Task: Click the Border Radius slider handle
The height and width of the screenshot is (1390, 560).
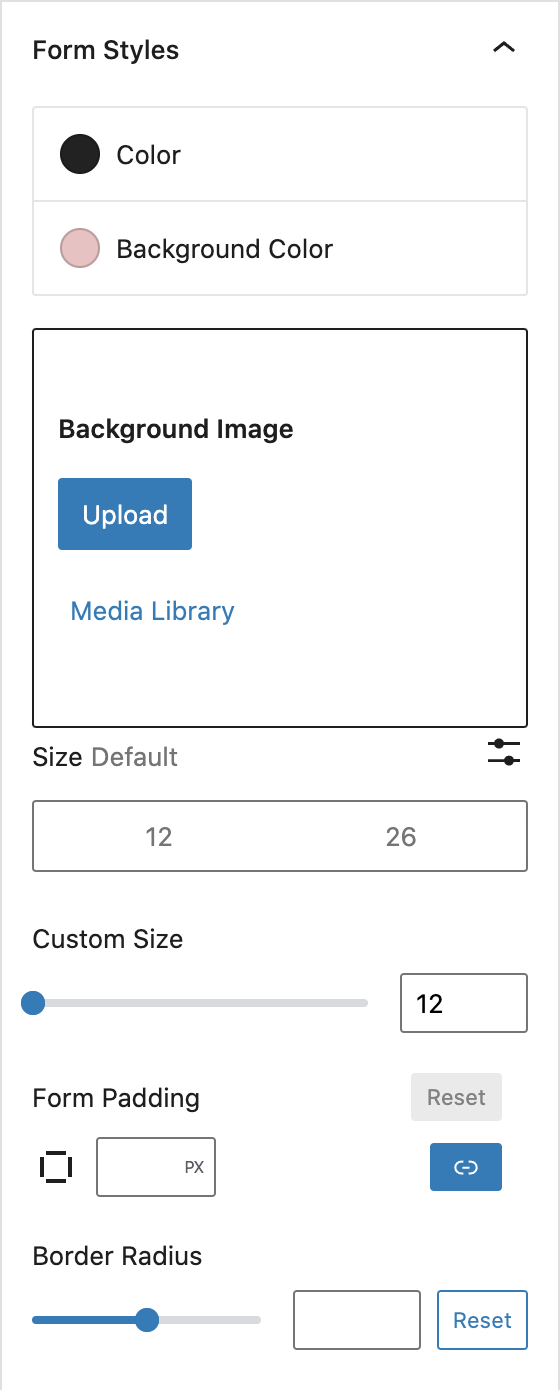Action: point(147,1320)
